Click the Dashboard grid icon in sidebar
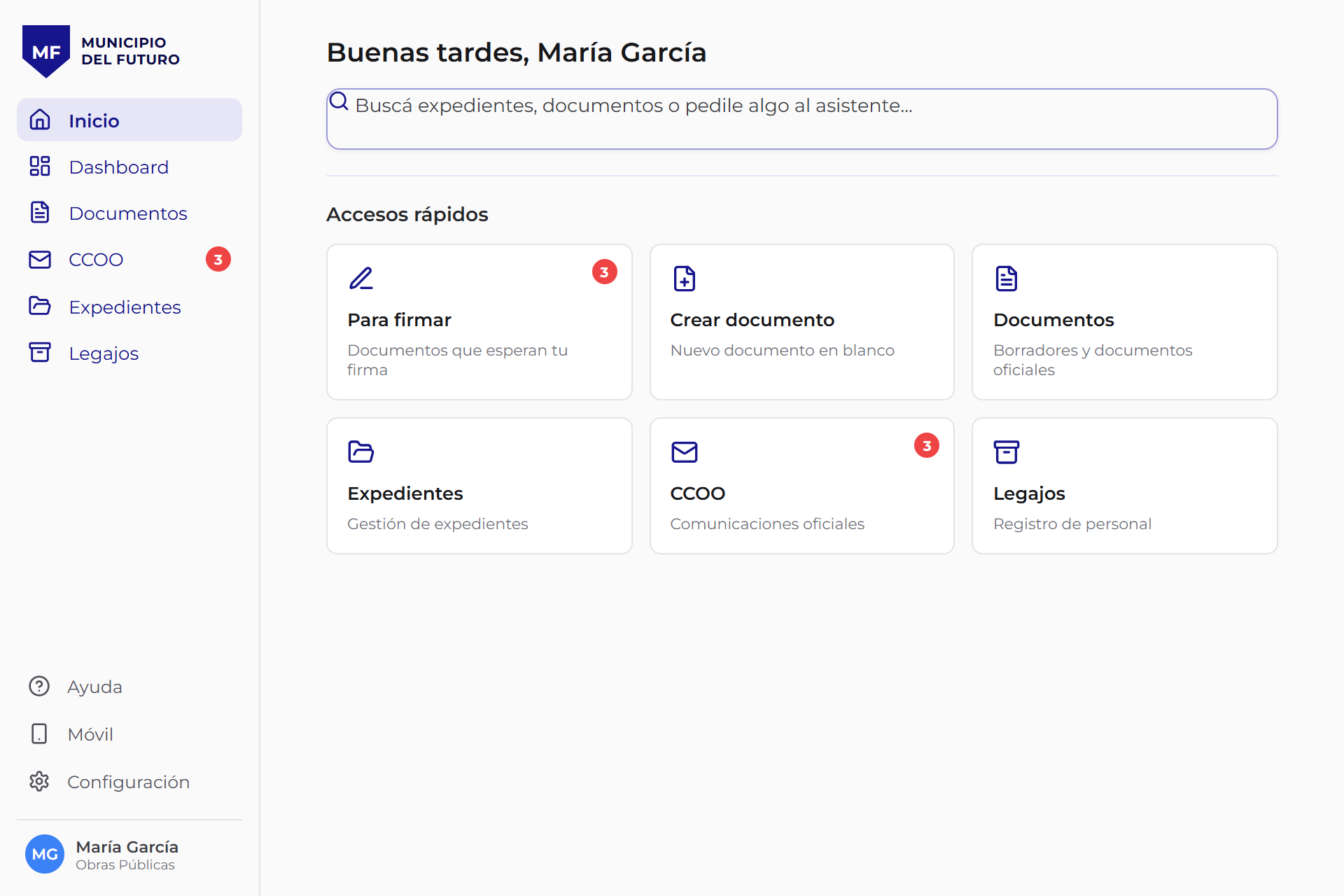Screen dimensions: 1344x896 [40, 166]
